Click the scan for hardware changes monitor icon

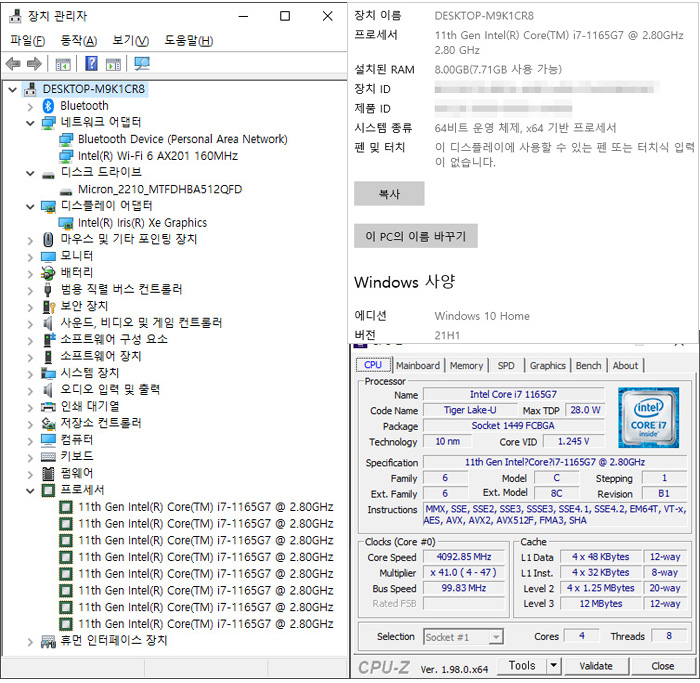(x=142, y=63)
